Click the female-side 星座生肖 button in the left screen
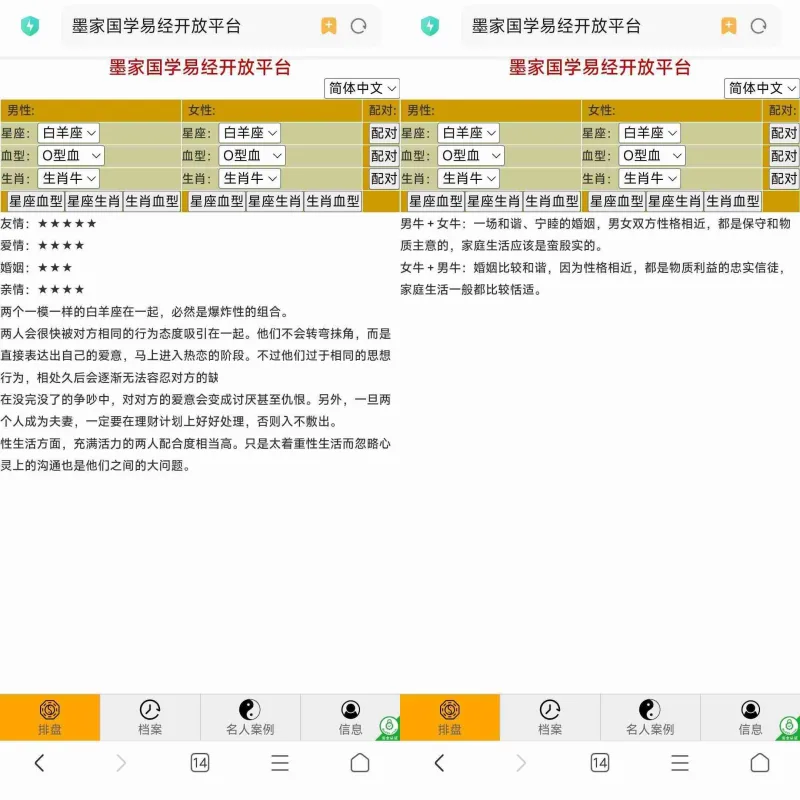This screenshot has width=800, height=800. [275, 201]
